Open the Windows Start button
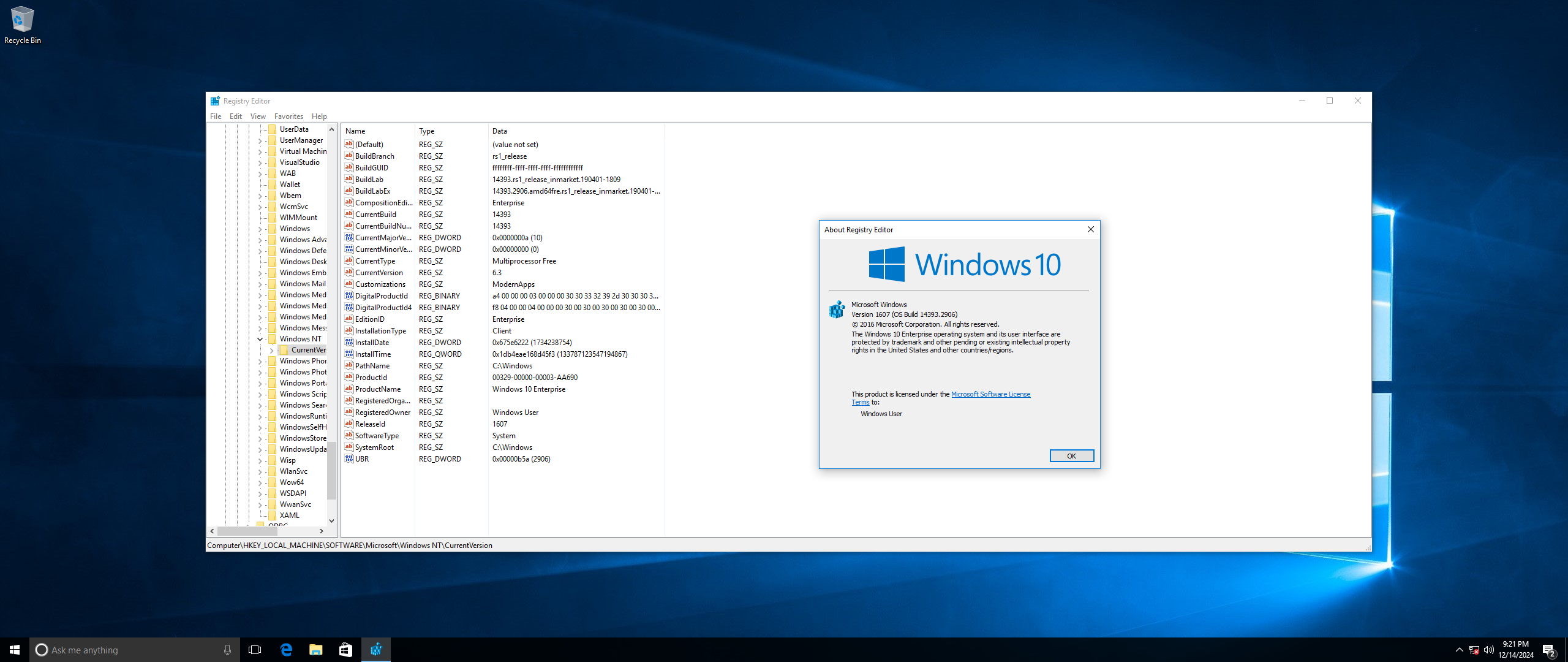 (x=15, y=650)
